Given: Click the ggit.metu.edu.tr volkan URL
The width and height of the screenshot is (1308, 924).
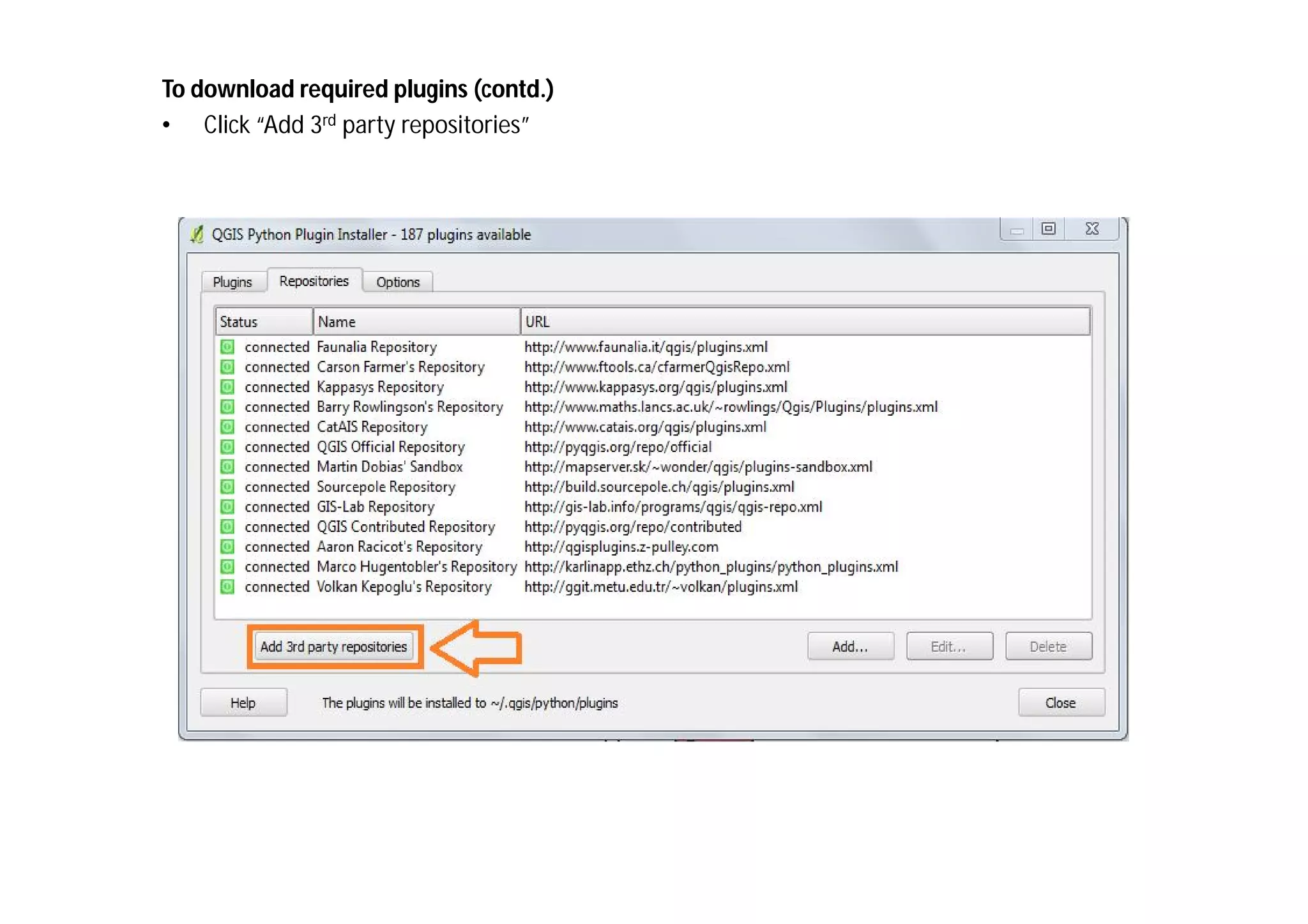Looking at the screenshot, I should pos(661,586).
